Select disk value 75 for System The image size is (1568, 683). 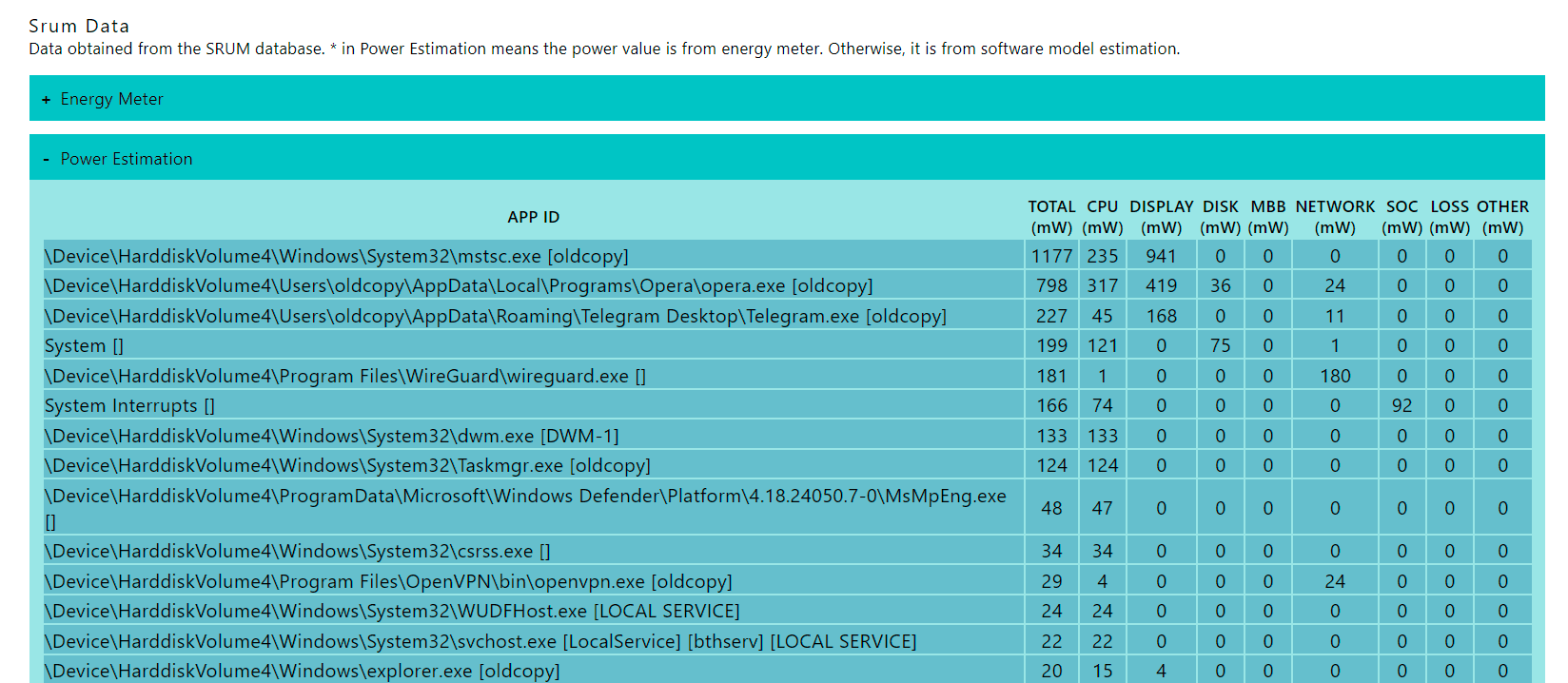click(1221, 345)
